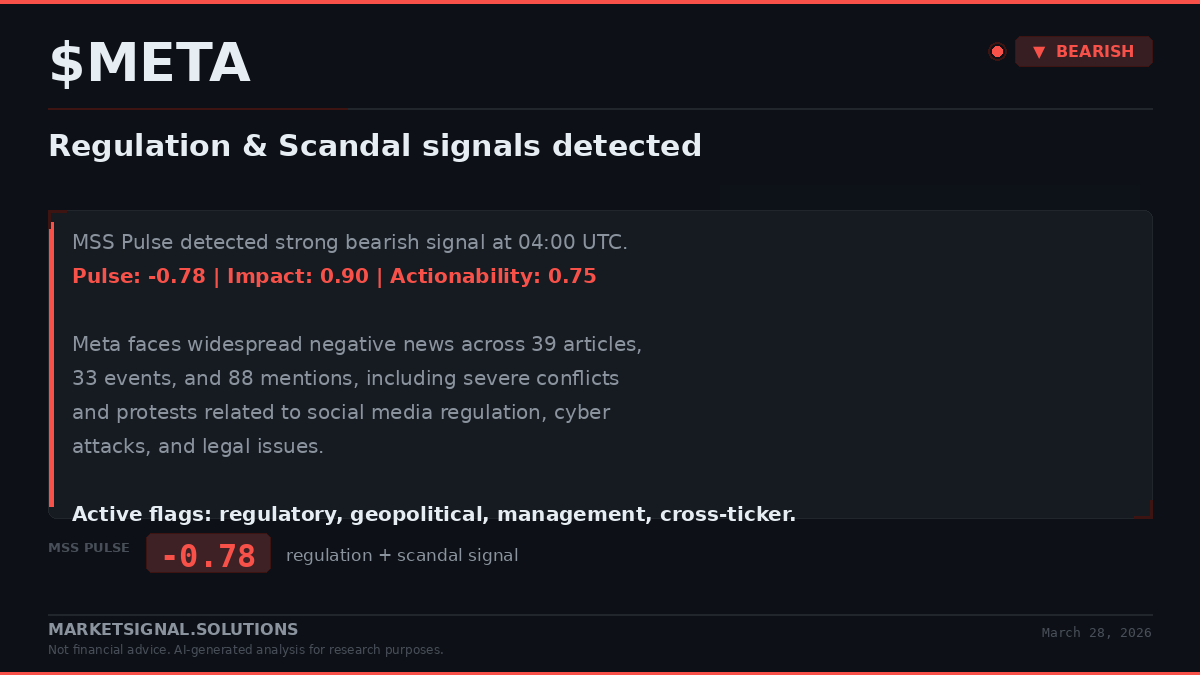Select the Pulse: -0.78 metric text
The width and height of the screenshot is (1200, 675).
(x=139, y=276)
